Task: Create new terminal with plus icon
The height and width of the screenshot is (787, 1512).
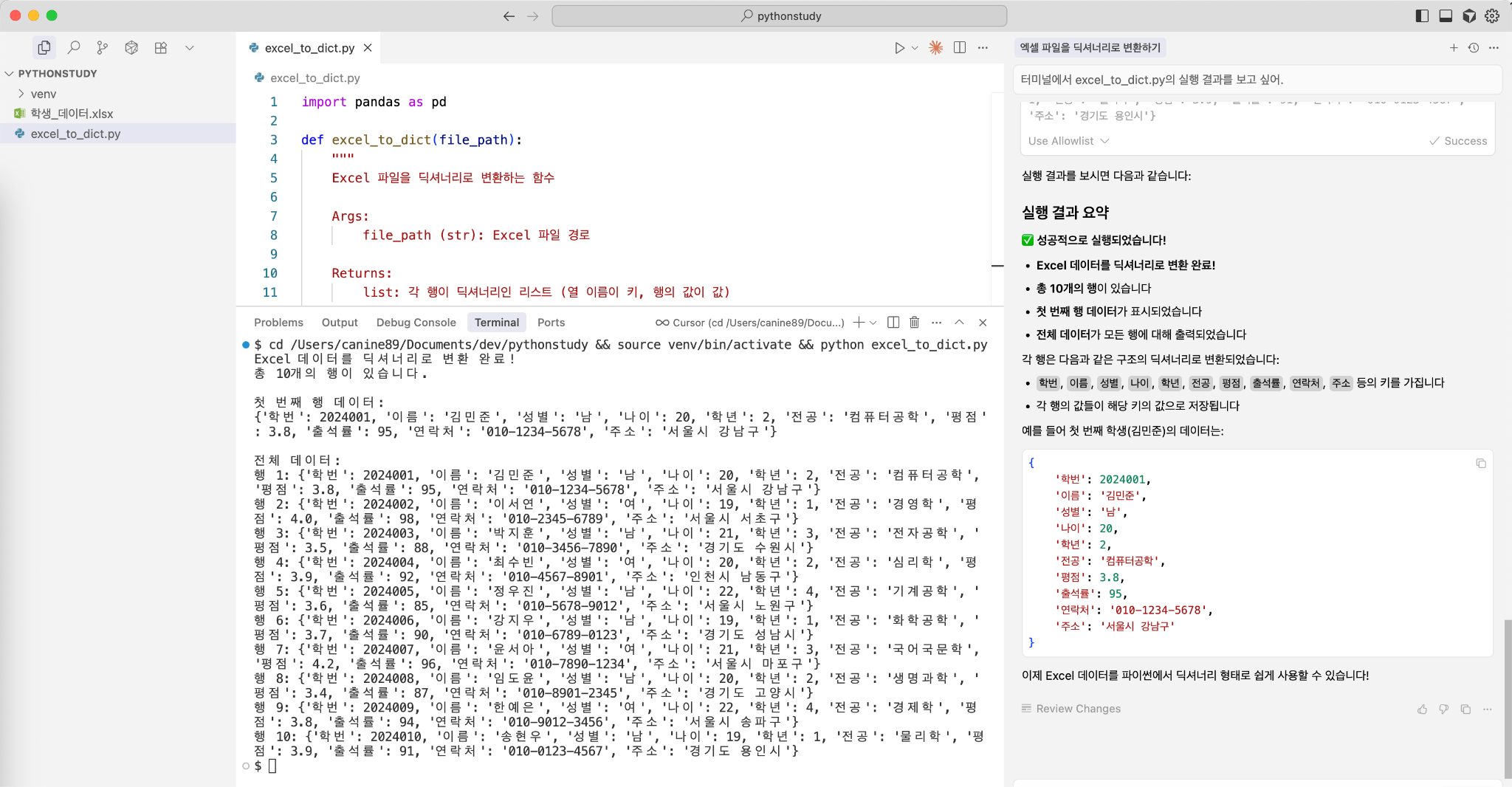Action: tap(859, 323)
